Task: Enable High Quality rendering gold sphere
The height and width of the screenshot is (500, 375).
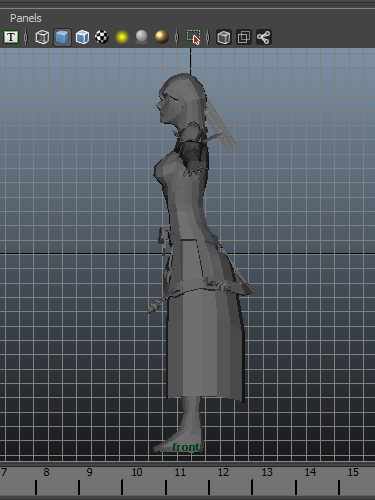Action: [x=162, y=37]
